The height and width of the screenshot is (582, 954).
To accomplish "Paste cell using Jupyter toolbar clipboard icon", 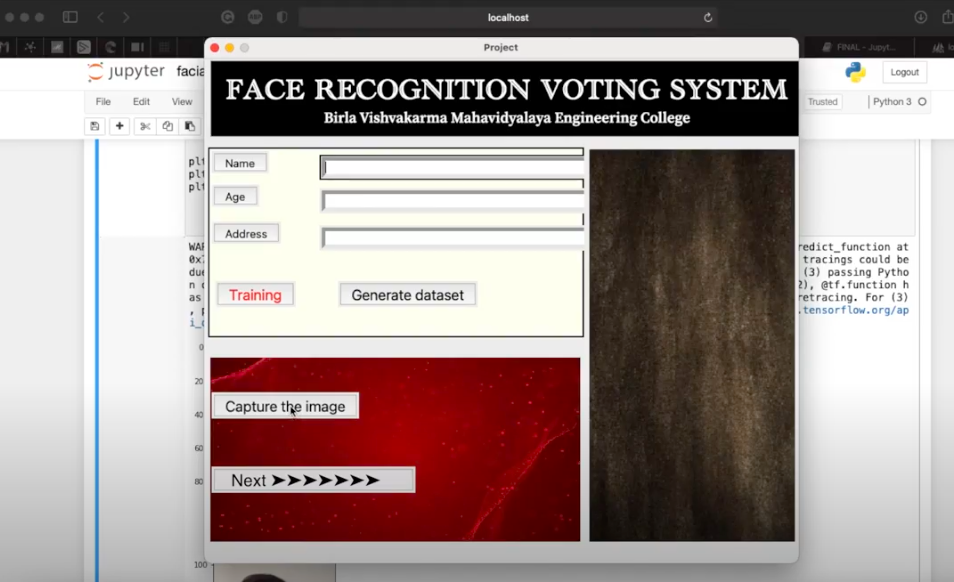I will pyautogui.click(x=190, y=126).
